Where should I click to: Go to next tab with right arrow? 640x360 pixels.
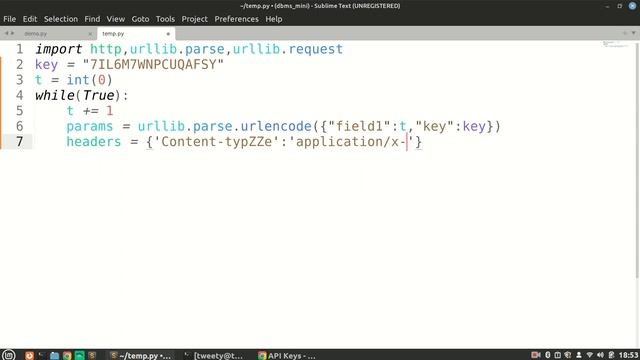click(x=12, y=33)
